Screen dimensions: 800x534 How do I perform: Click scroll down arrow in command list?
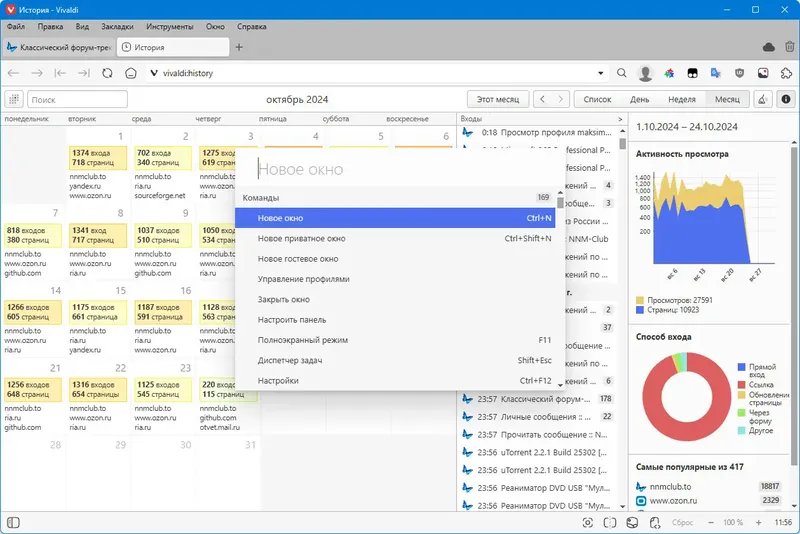560,386
